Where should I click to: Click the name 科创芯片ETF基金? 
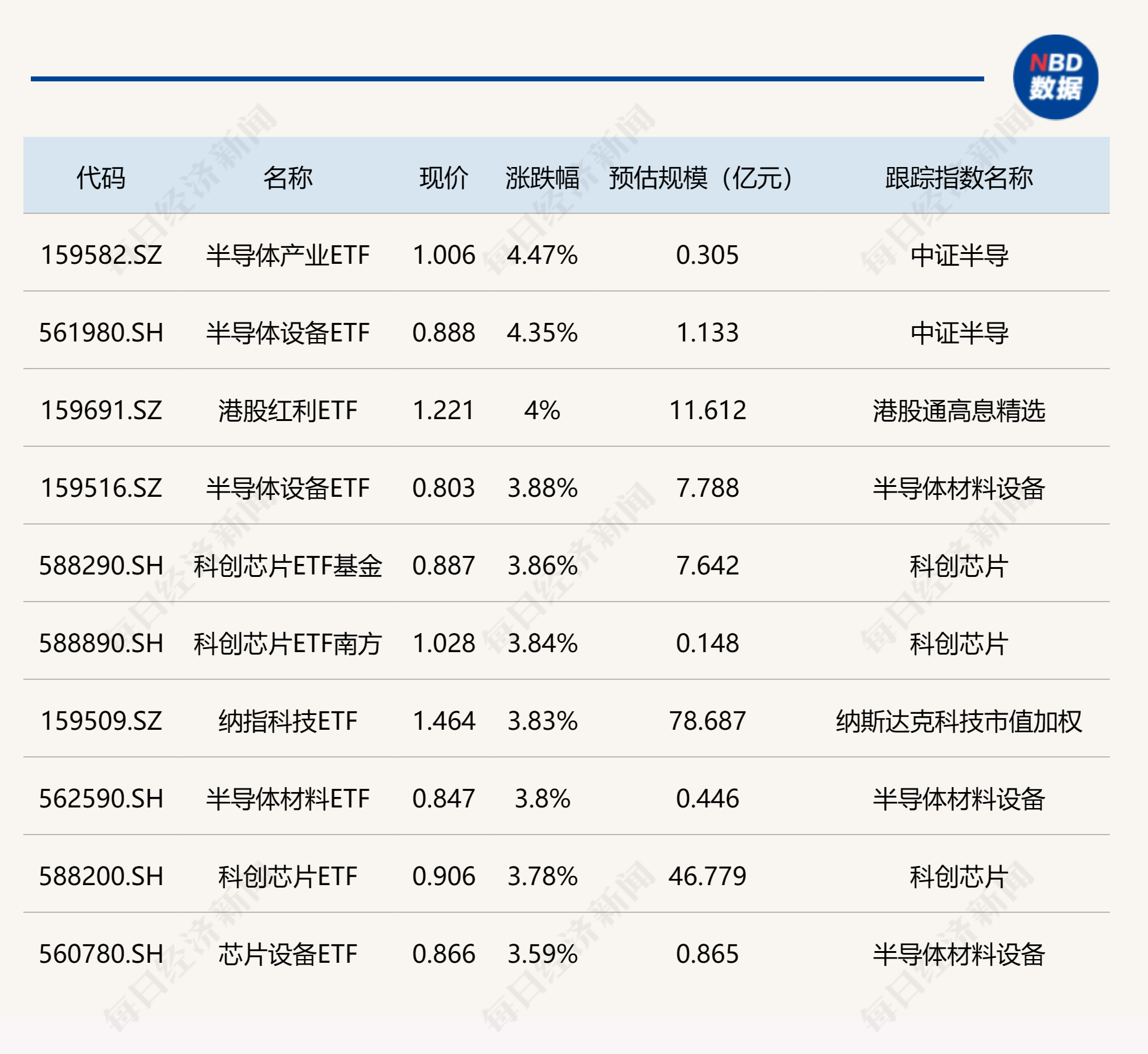pyautogui.click(x=288, y=566)
